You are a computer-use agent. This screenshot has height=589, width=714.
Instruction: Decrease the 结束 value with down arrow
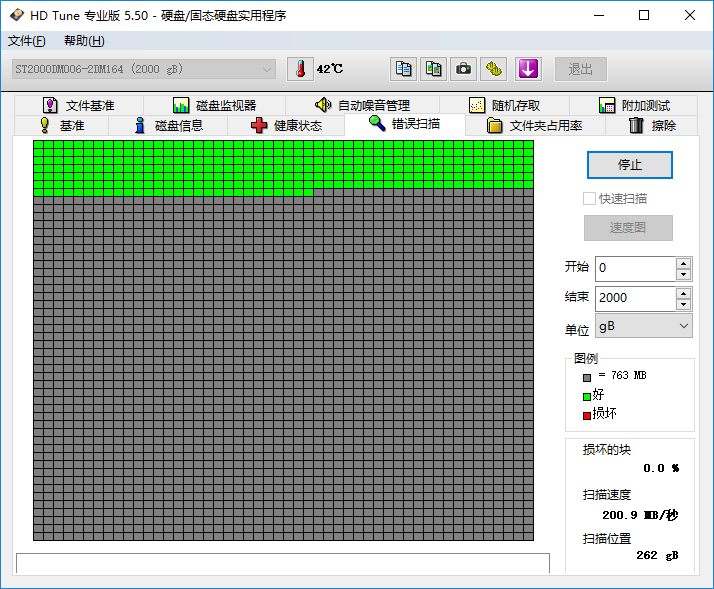(684, 304)
